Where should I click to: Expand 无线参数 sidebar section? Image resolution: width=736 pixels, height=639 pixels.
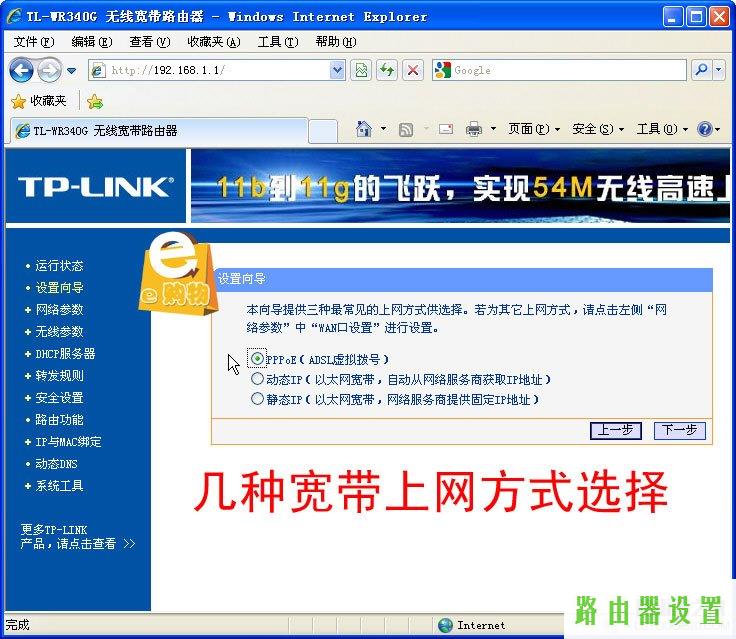pyautogui.click(x=59, y=331)
